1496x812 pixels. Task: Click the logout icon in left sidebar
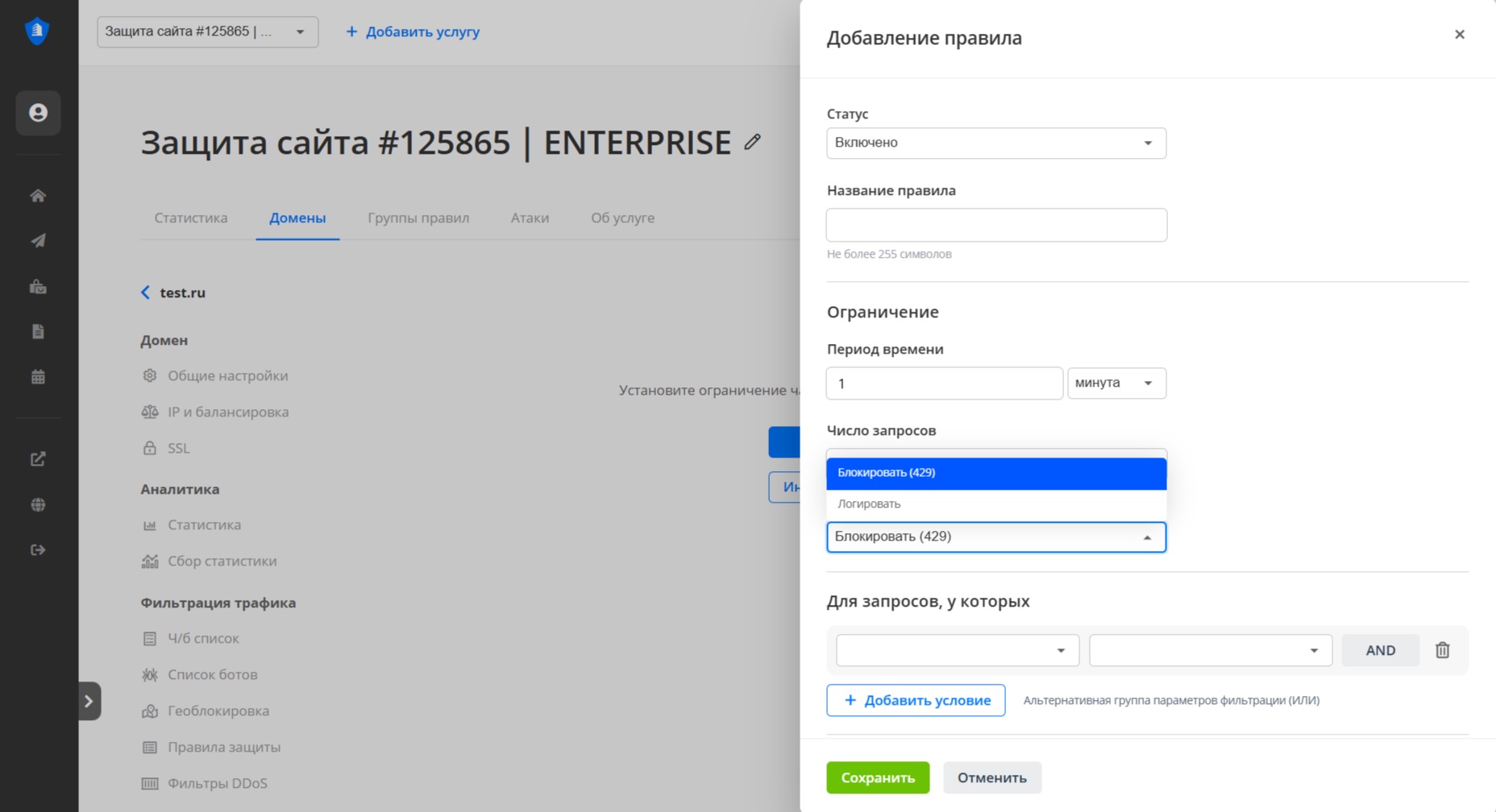pyautogui.click(x=38, y=550)
